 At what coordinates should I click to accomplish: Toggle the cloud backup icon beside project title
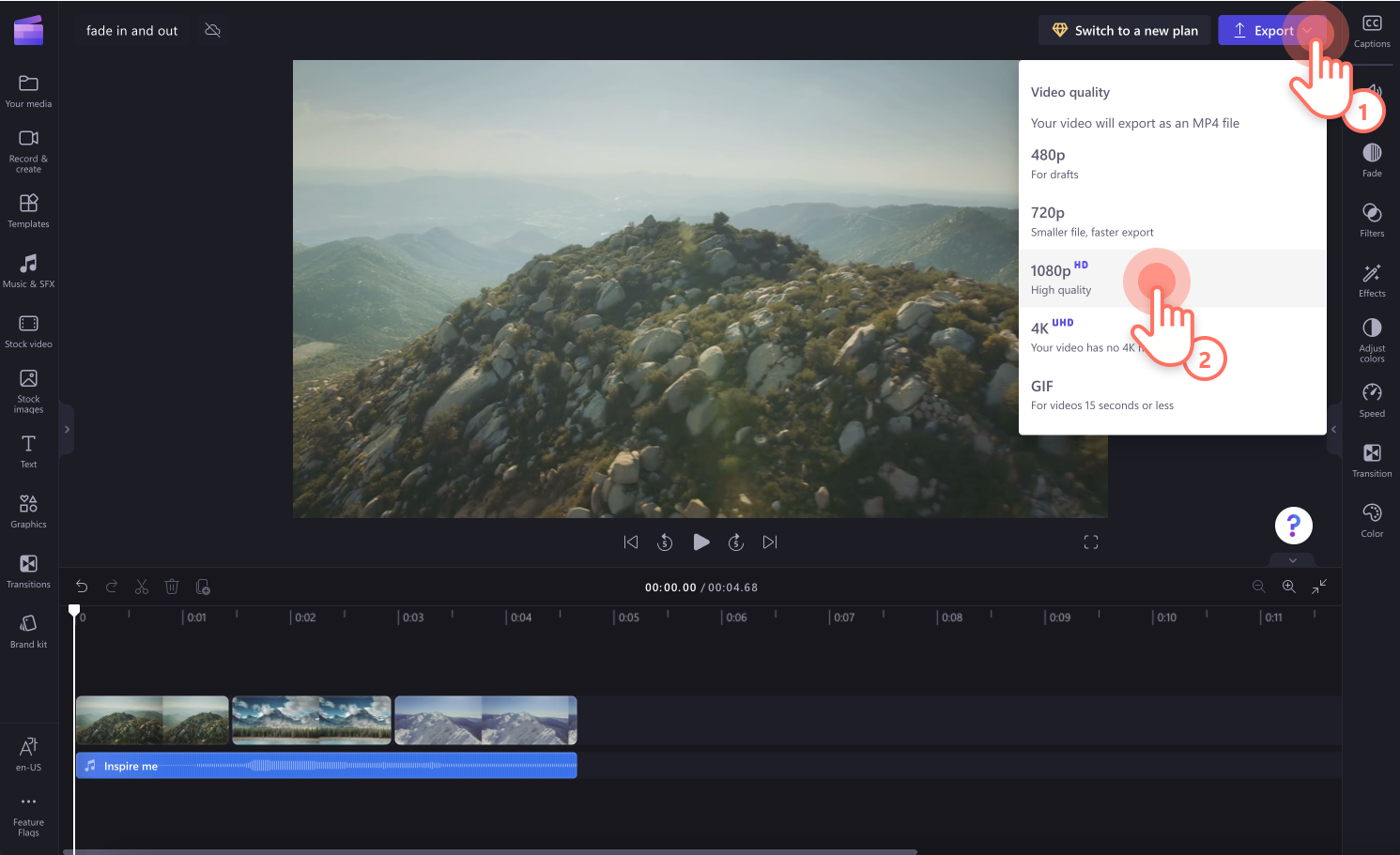click(211, 29)
